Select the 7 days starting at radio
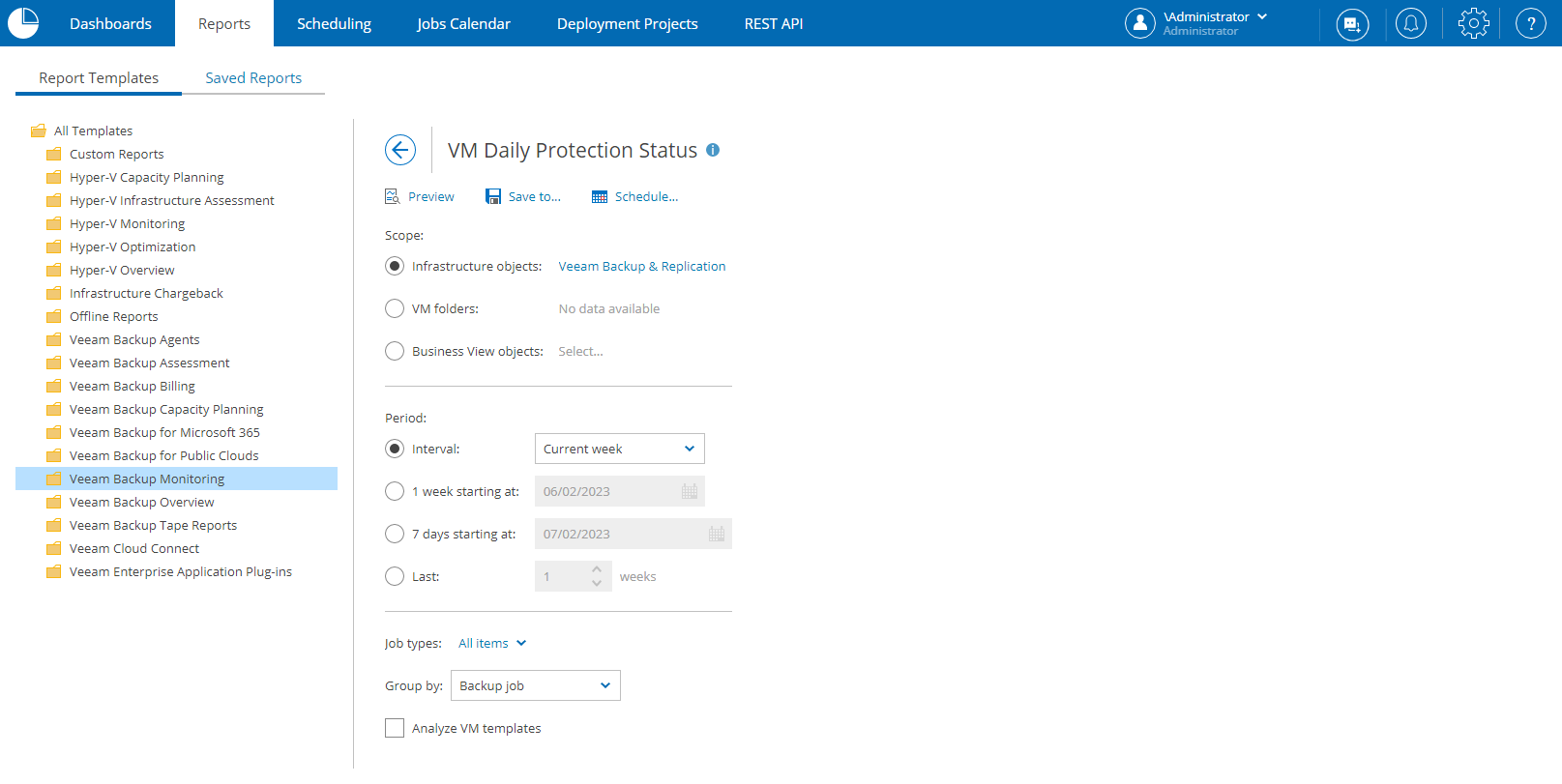 click(x=395, y=534)
